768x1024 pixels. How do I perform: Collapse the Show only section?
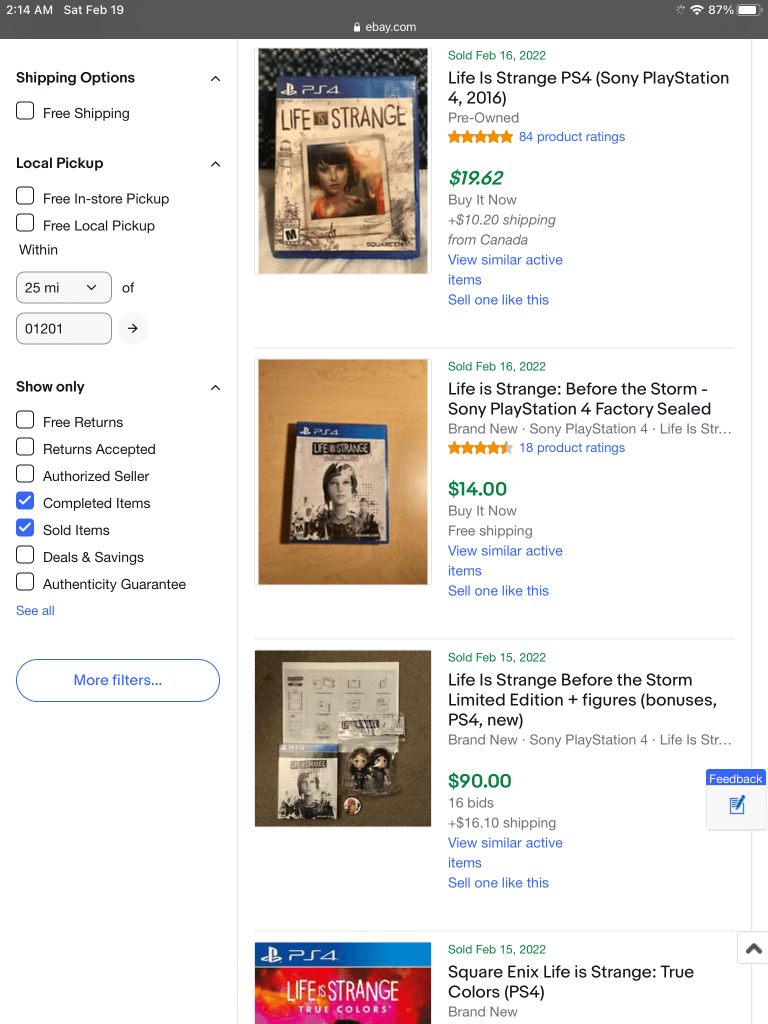click(x=215, y=387)
